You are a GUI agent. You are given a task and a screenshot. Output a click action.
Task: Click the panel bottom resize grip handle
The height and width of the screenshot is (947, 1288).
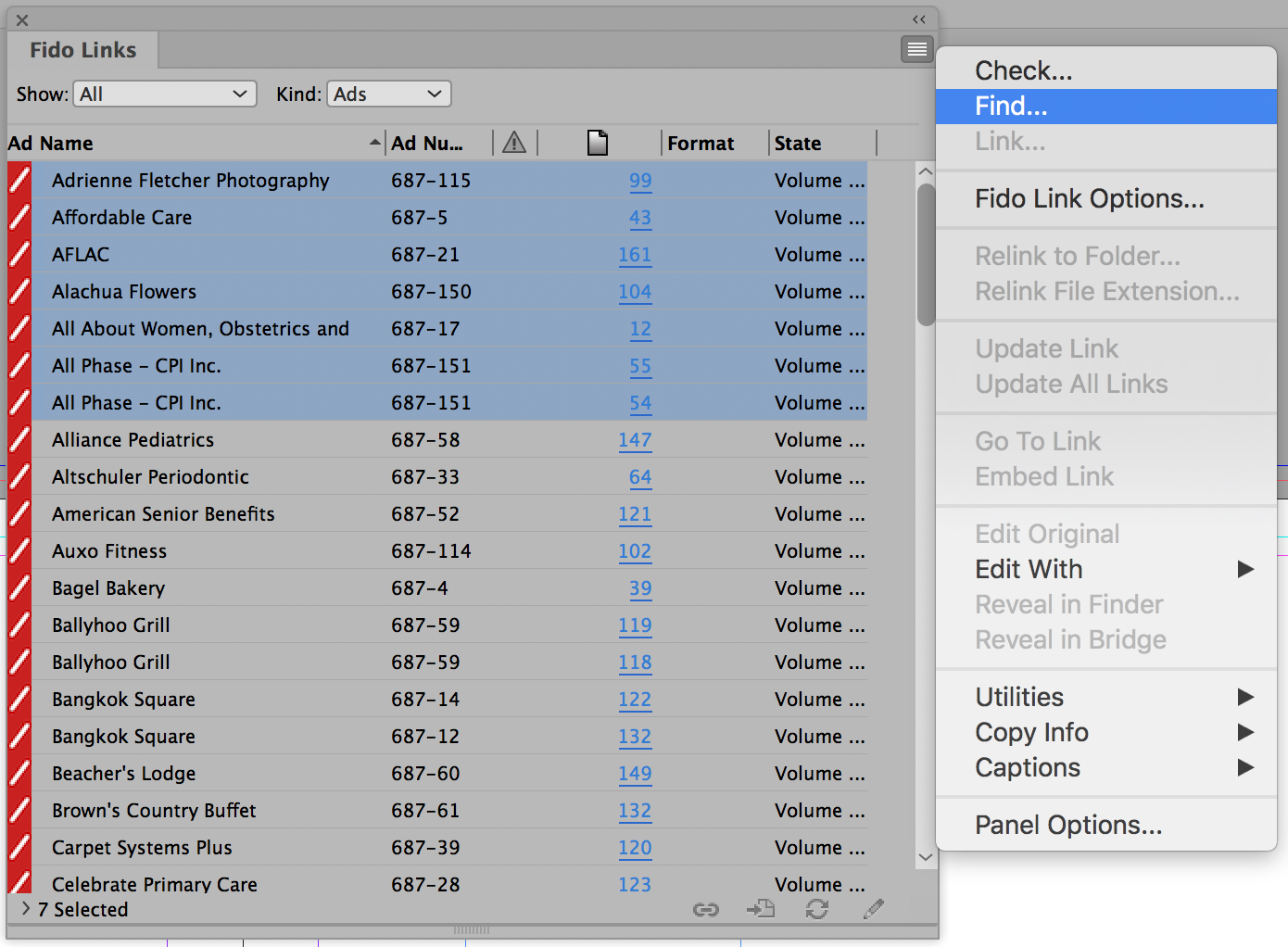(472, 930)
